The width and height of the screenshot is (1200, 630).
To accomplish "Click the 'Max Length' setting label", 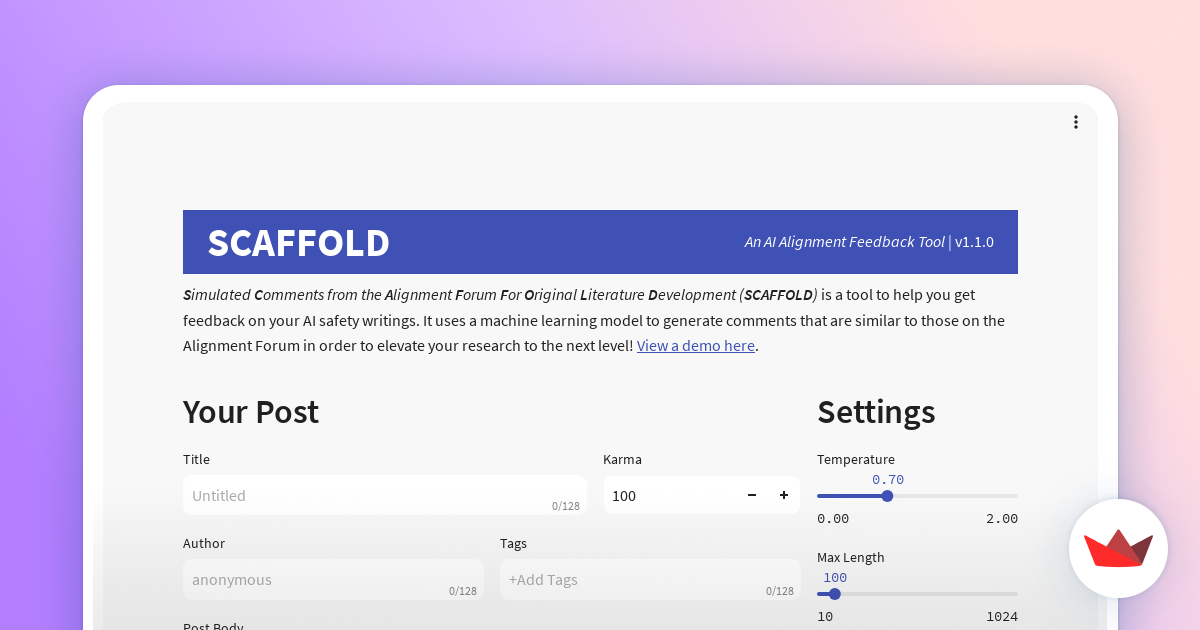I will tap(851, 557).
